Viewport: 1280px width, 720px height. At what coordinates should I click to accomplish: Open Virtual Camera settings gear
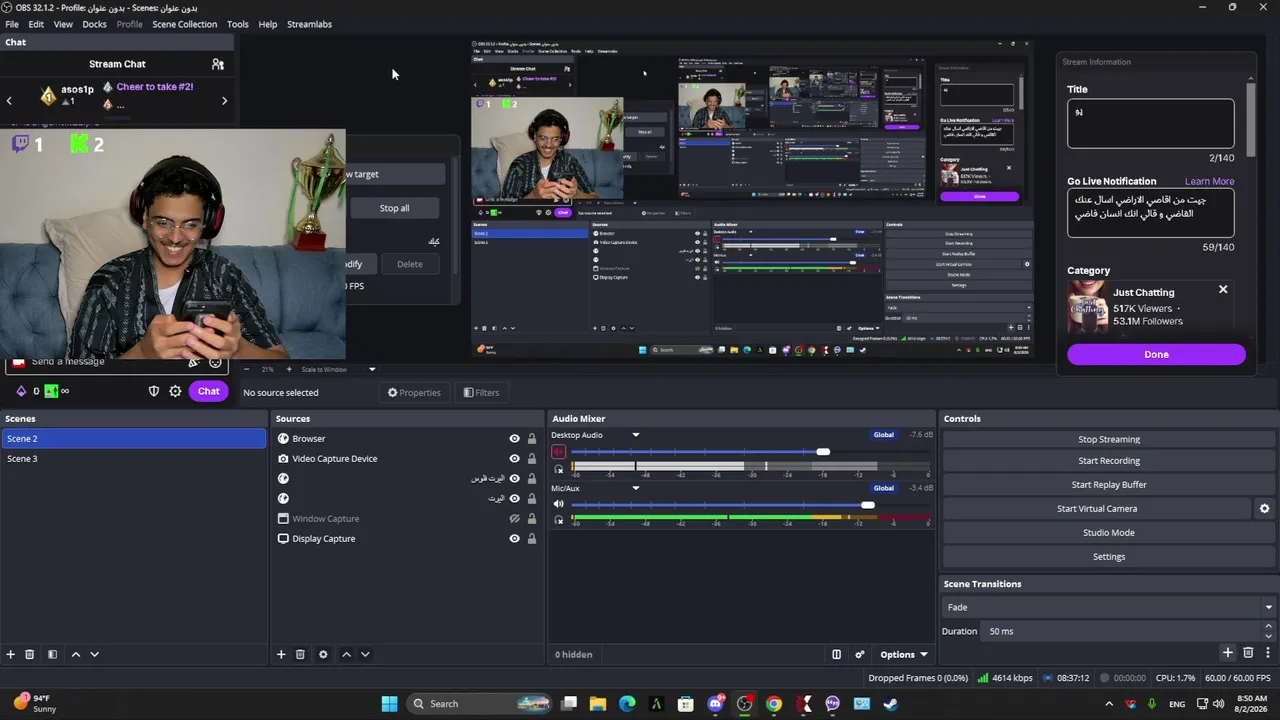click(1264, 508)
